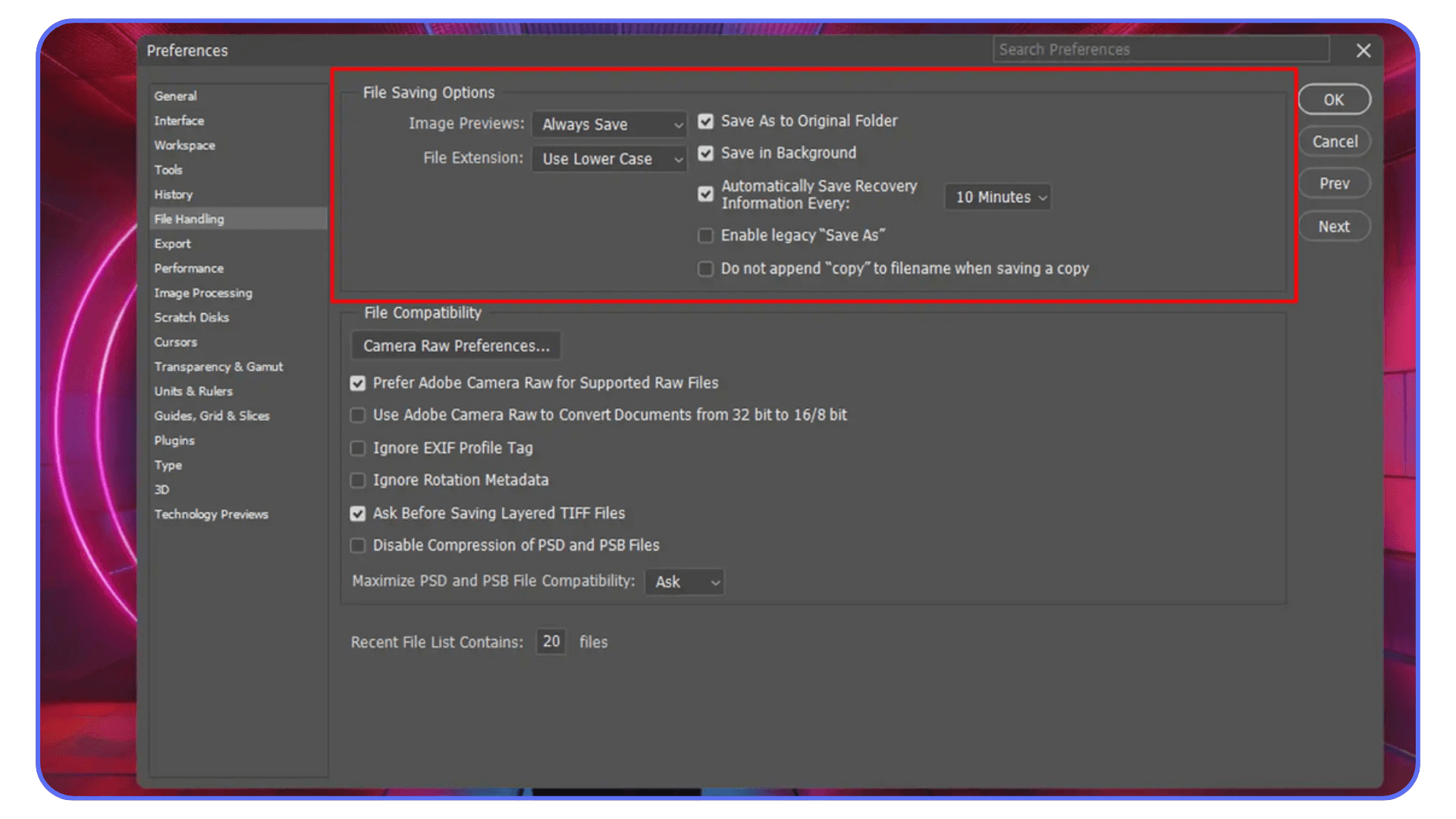Open Camera Raw Preferences
Screen dimensions: 1456x819
point(455,345)
